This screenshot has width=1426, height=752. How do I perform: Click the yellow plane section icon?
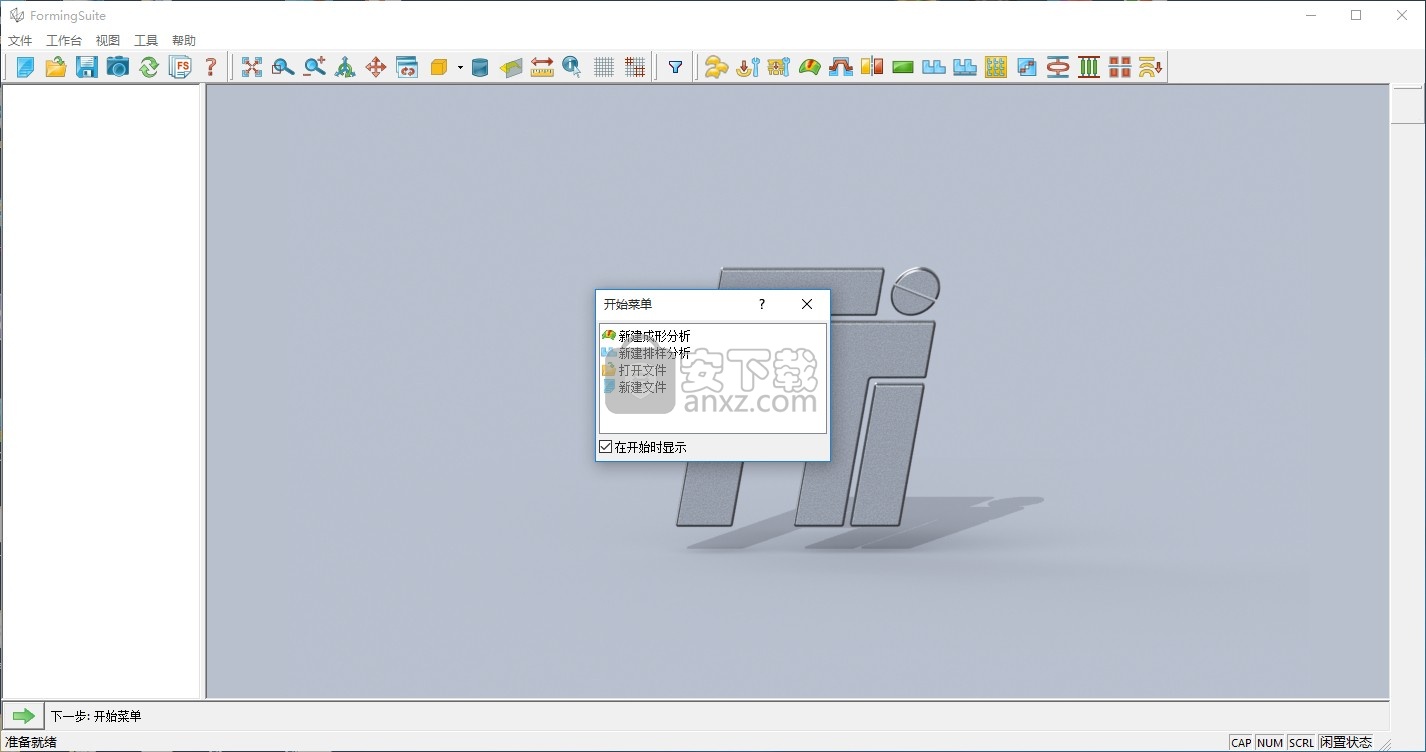[x=511, y=67]
